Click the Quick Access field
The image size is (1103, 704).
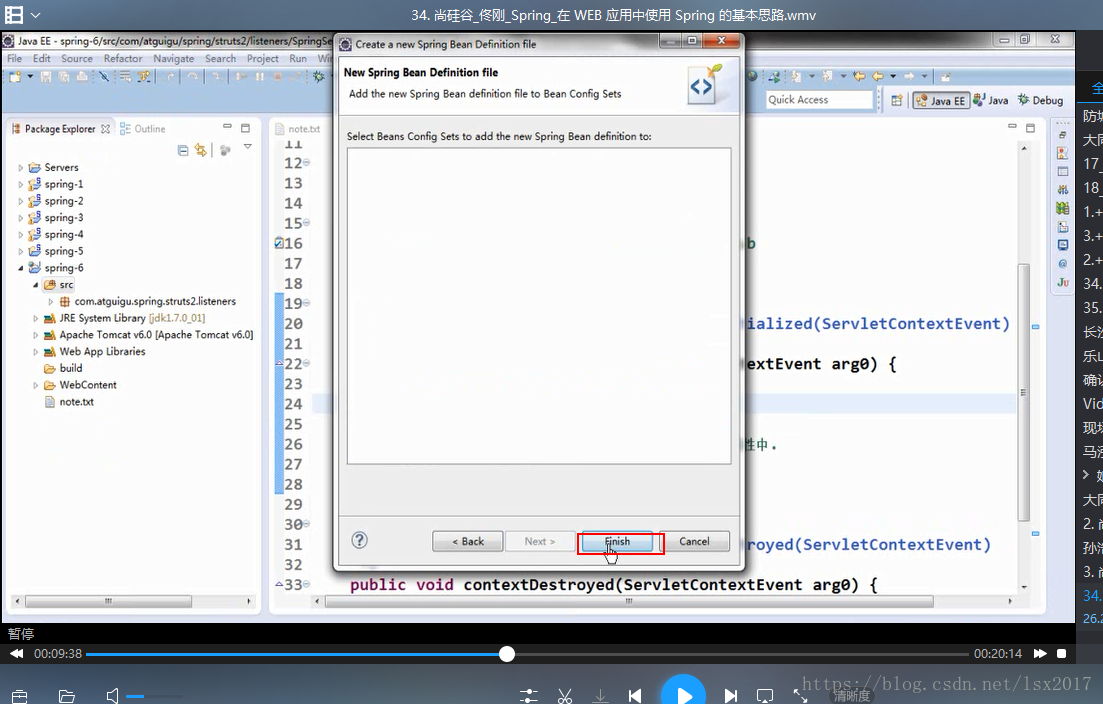[x=820, y=100]
